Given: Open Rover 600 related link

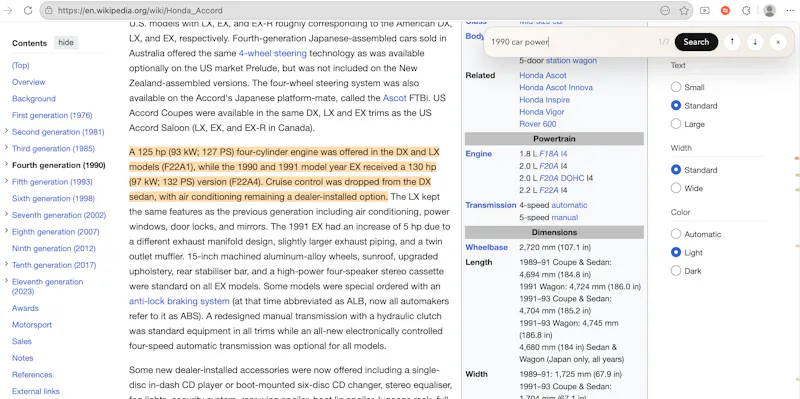Looking at the screenshot, I should pyautogui.click(x=538, y=124).
